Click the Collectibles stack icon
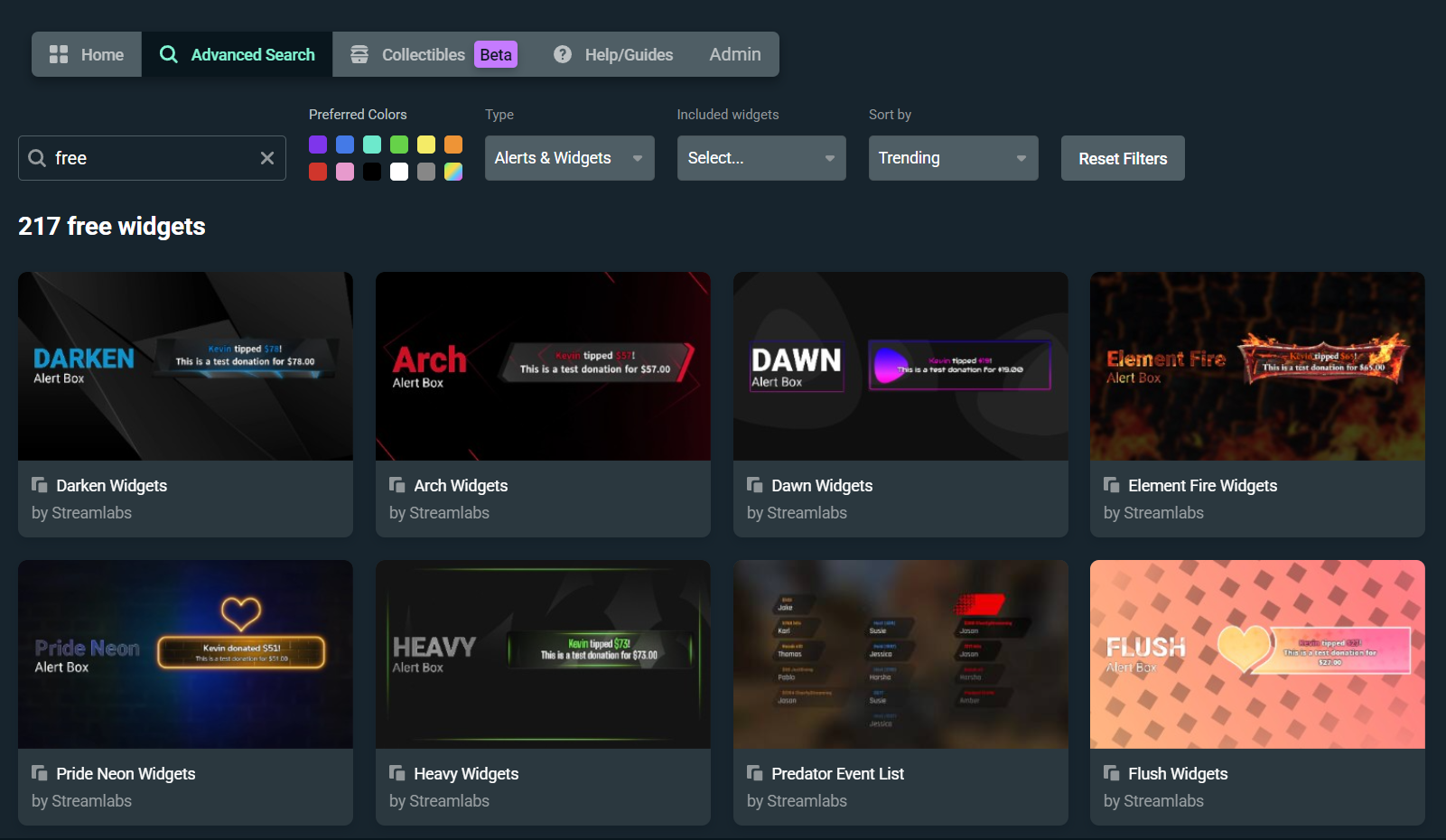This screenshot has height=840, width=1446. tap(359, 54)
